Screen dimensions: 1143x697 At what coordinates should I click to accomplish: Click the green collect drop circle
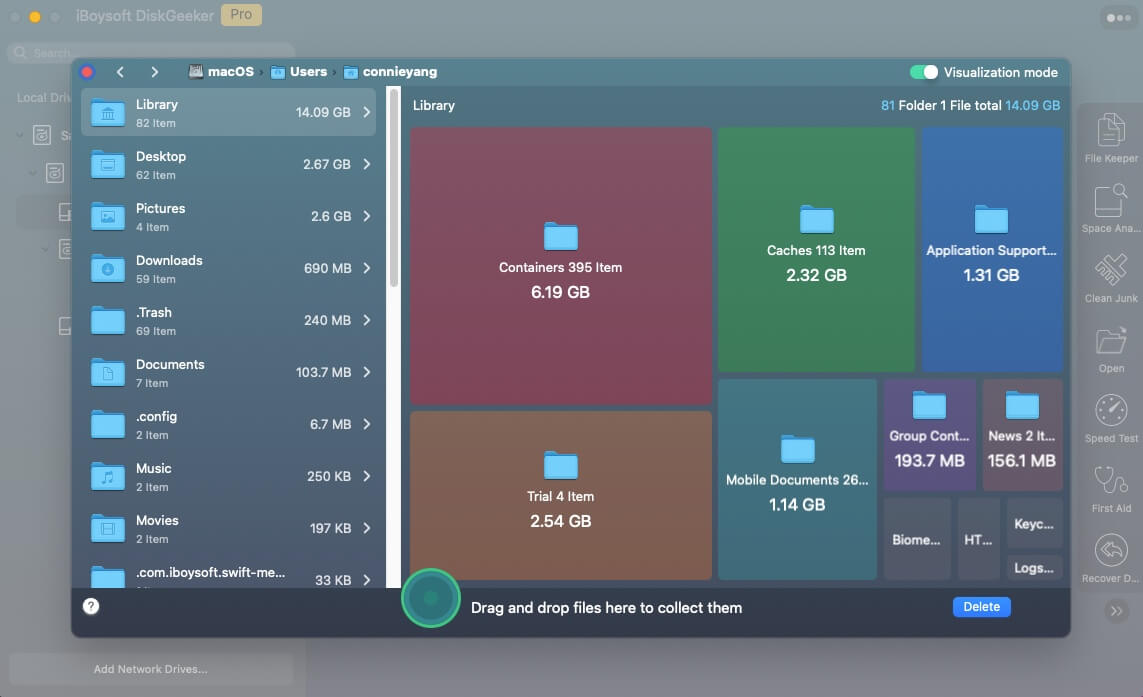pos(430,597)
